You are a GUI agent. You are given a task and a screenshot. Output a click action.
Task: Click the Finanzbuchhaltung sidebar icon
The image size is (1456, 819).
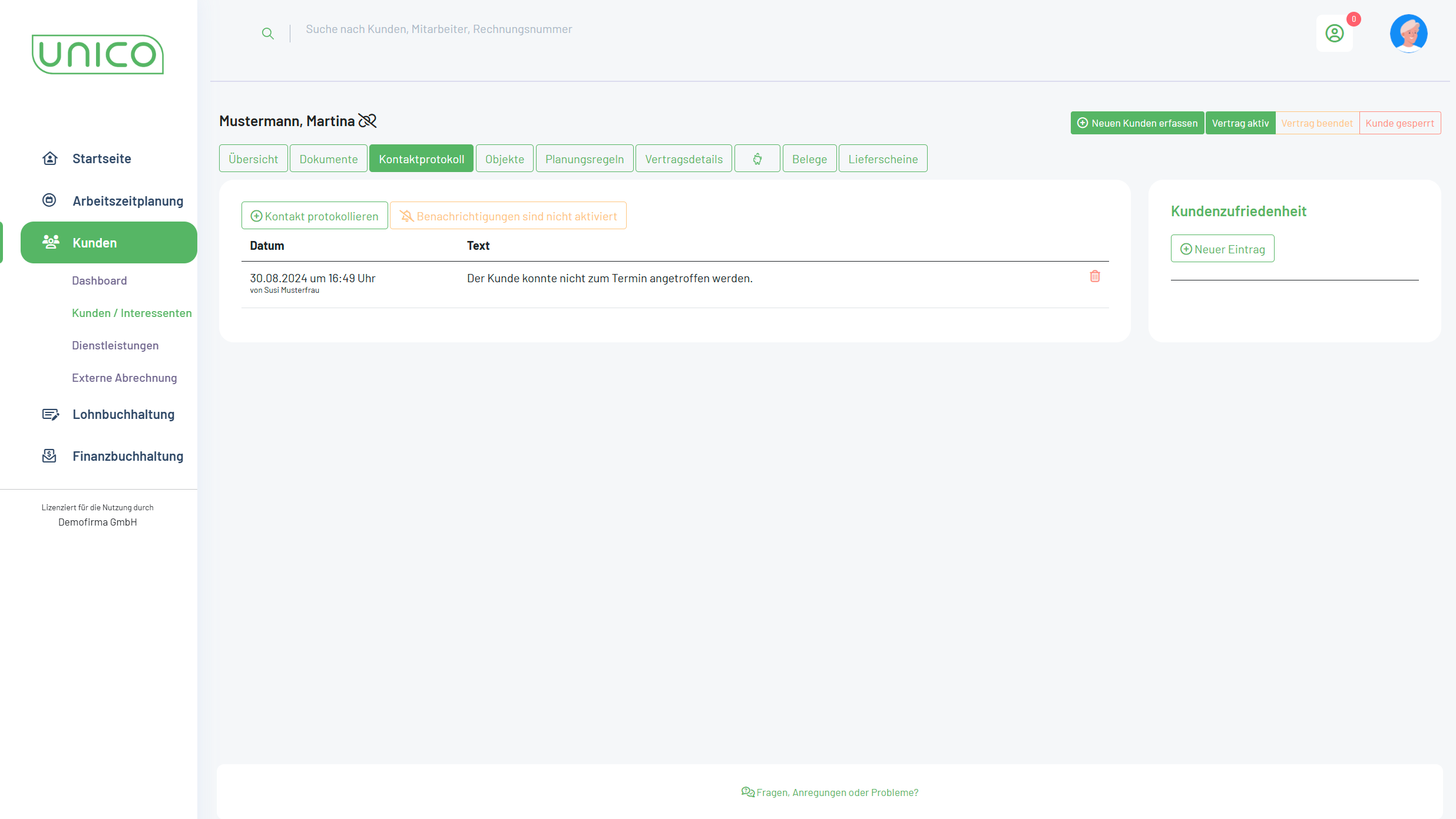pyautogui.click(x=50, y=456)
